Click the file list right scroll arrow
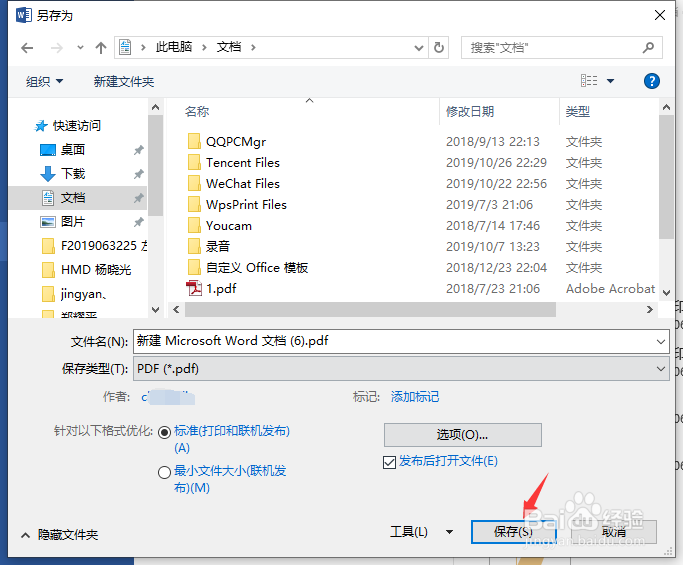This screenshot has width=683, height=565. pos(649,310)
